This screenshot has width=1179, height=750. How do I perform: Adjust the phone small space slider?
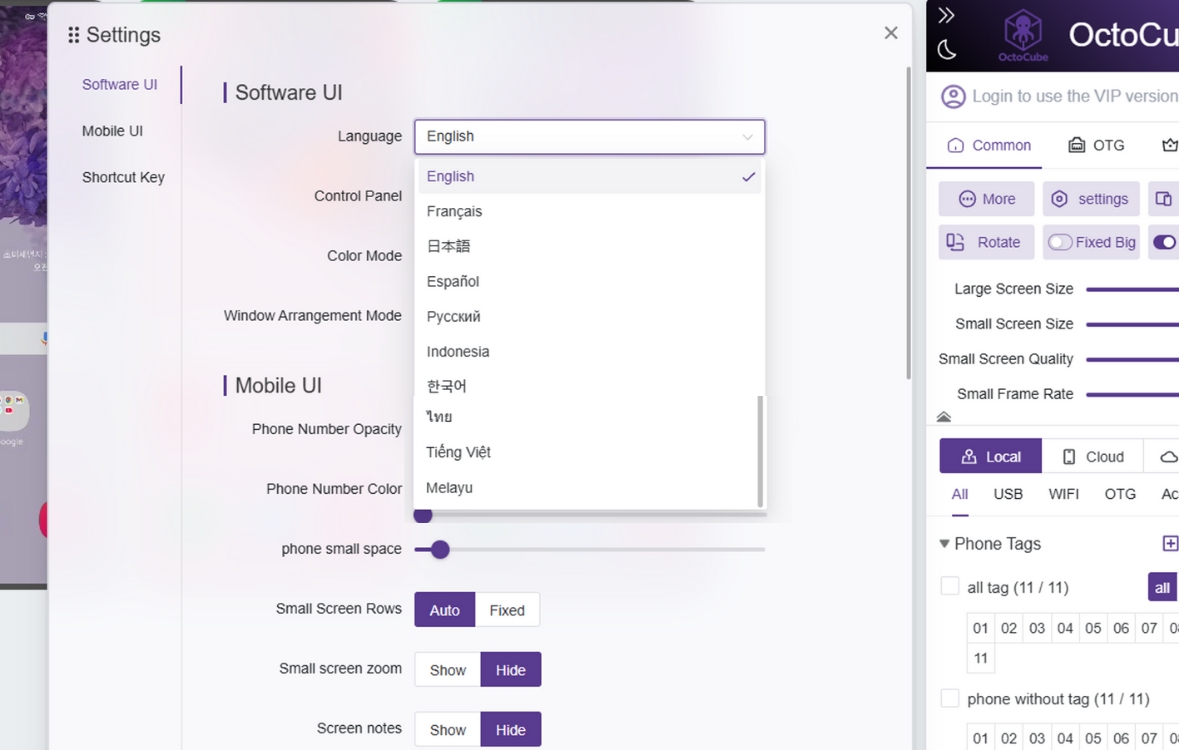click(440, 549)
